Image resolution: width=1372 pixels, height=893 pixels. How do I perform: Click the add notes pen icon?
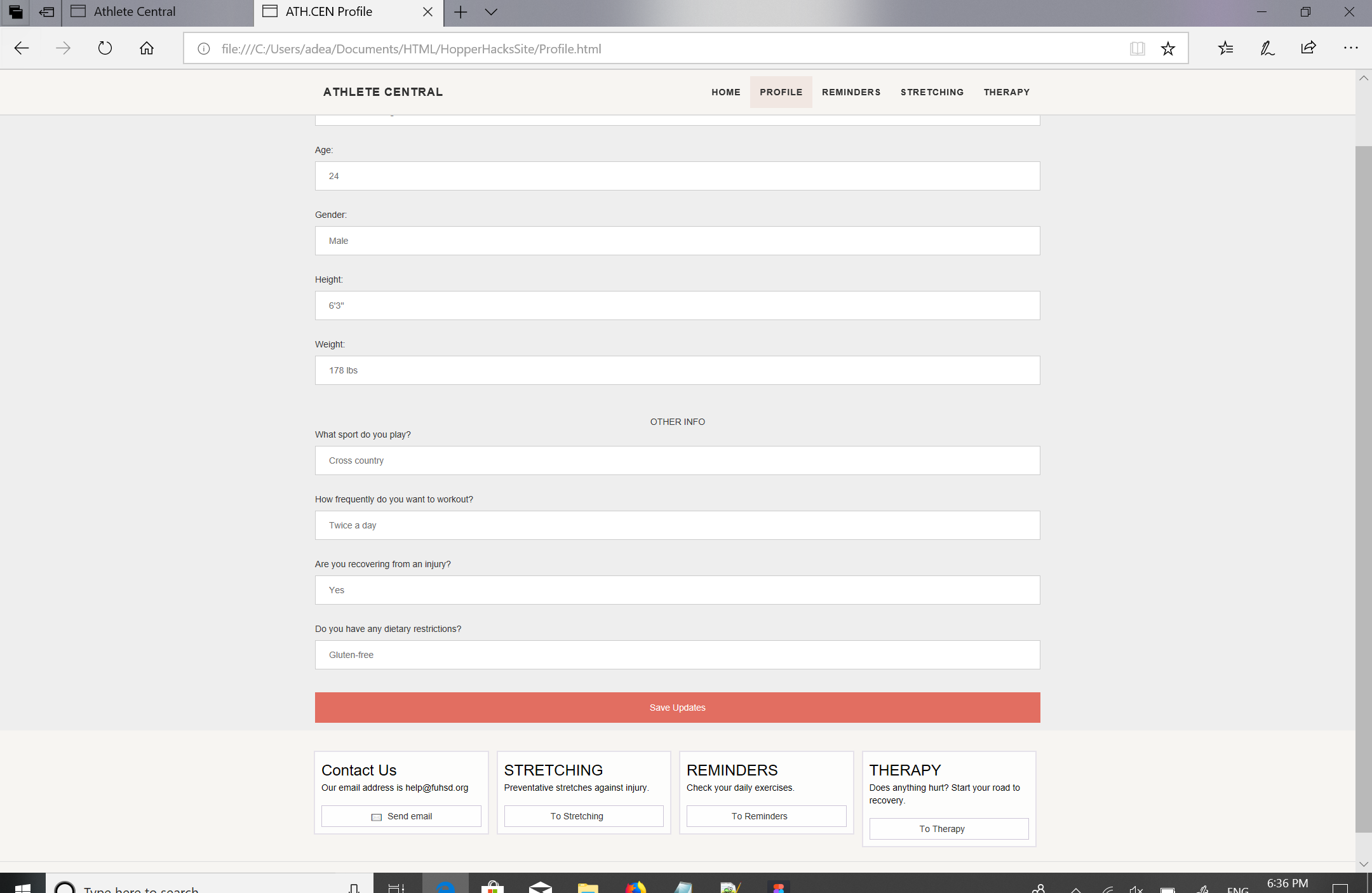pos(1267,48)
